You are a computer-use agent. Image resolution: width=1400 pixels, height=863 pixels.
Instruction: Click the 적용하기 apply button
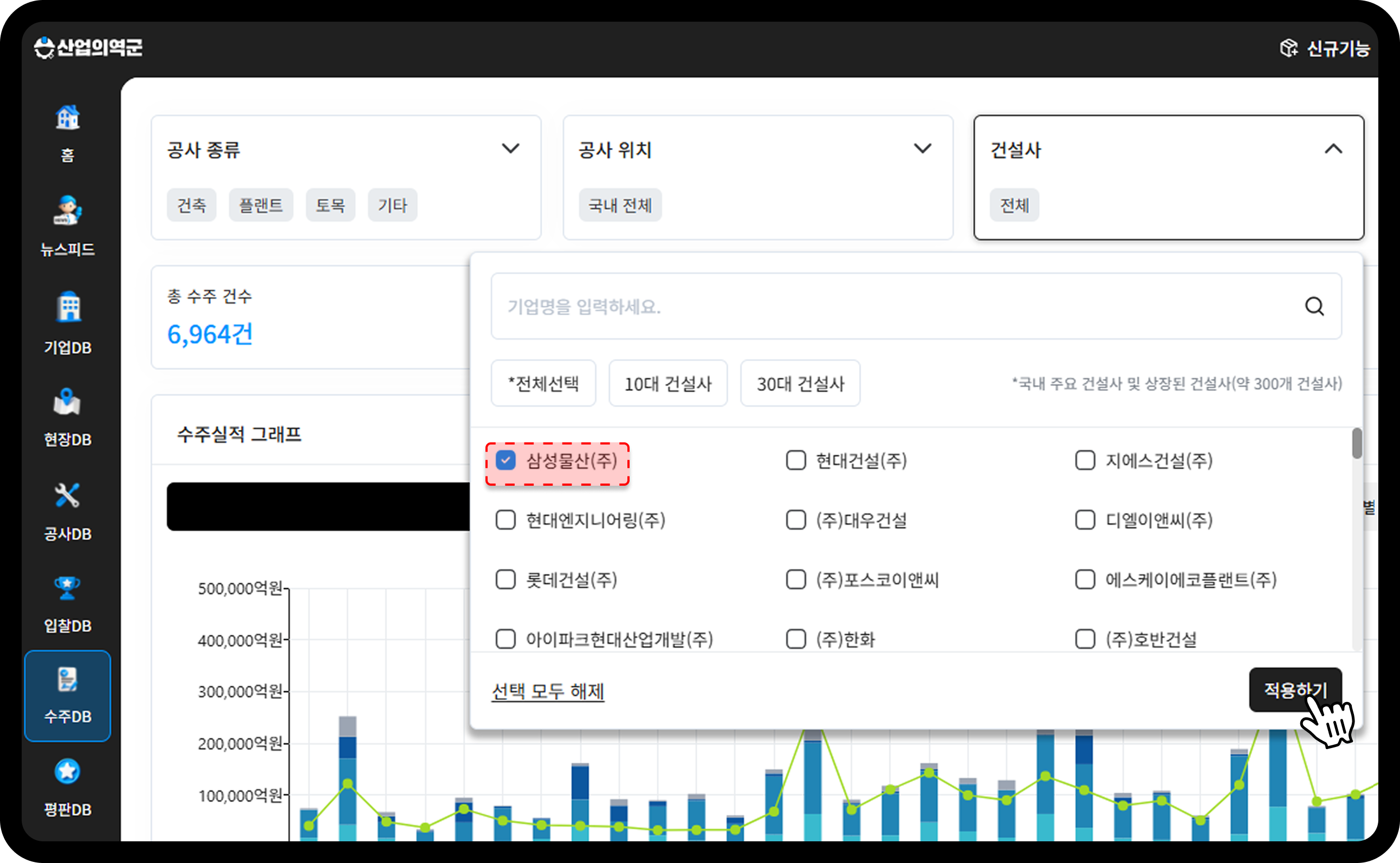click(x=1295, y=690)
